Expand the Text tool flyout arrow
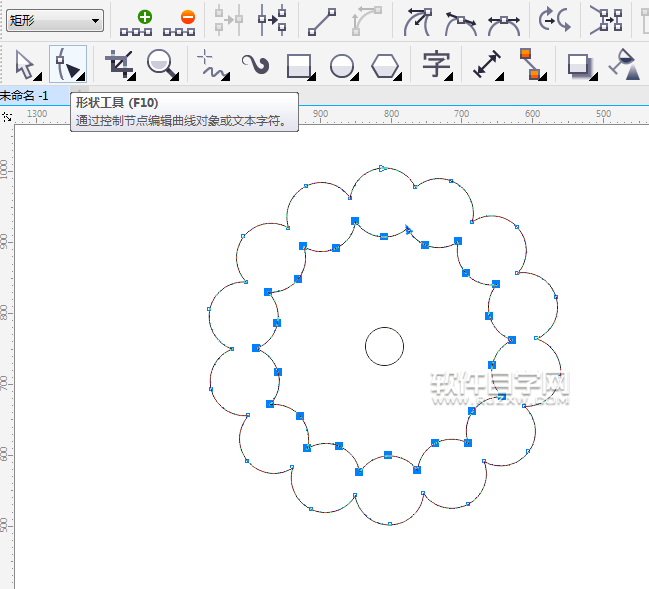Screen dimensions: 649x589 pos(449,76)
